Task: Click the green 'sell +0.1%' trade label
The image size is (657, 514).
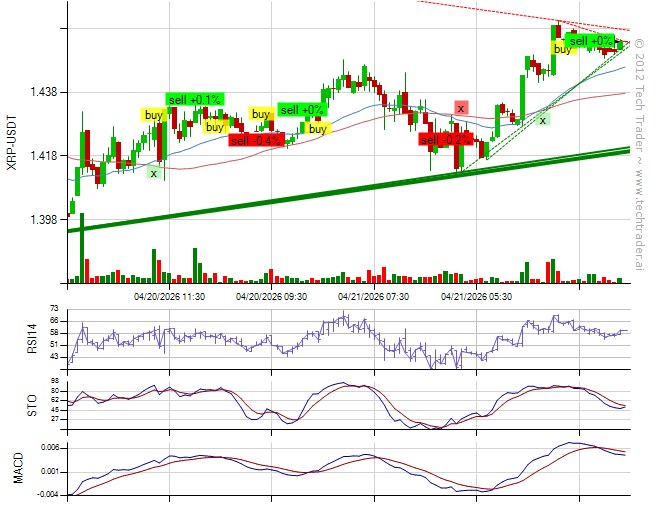Action: click(x=195, y=100)
